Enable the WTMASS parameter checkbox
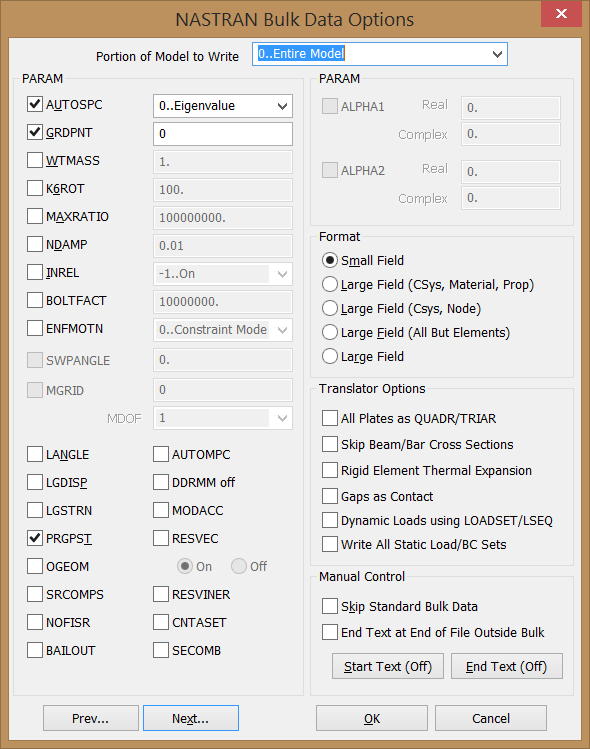 pyautogui.click(x=35, y=160)
